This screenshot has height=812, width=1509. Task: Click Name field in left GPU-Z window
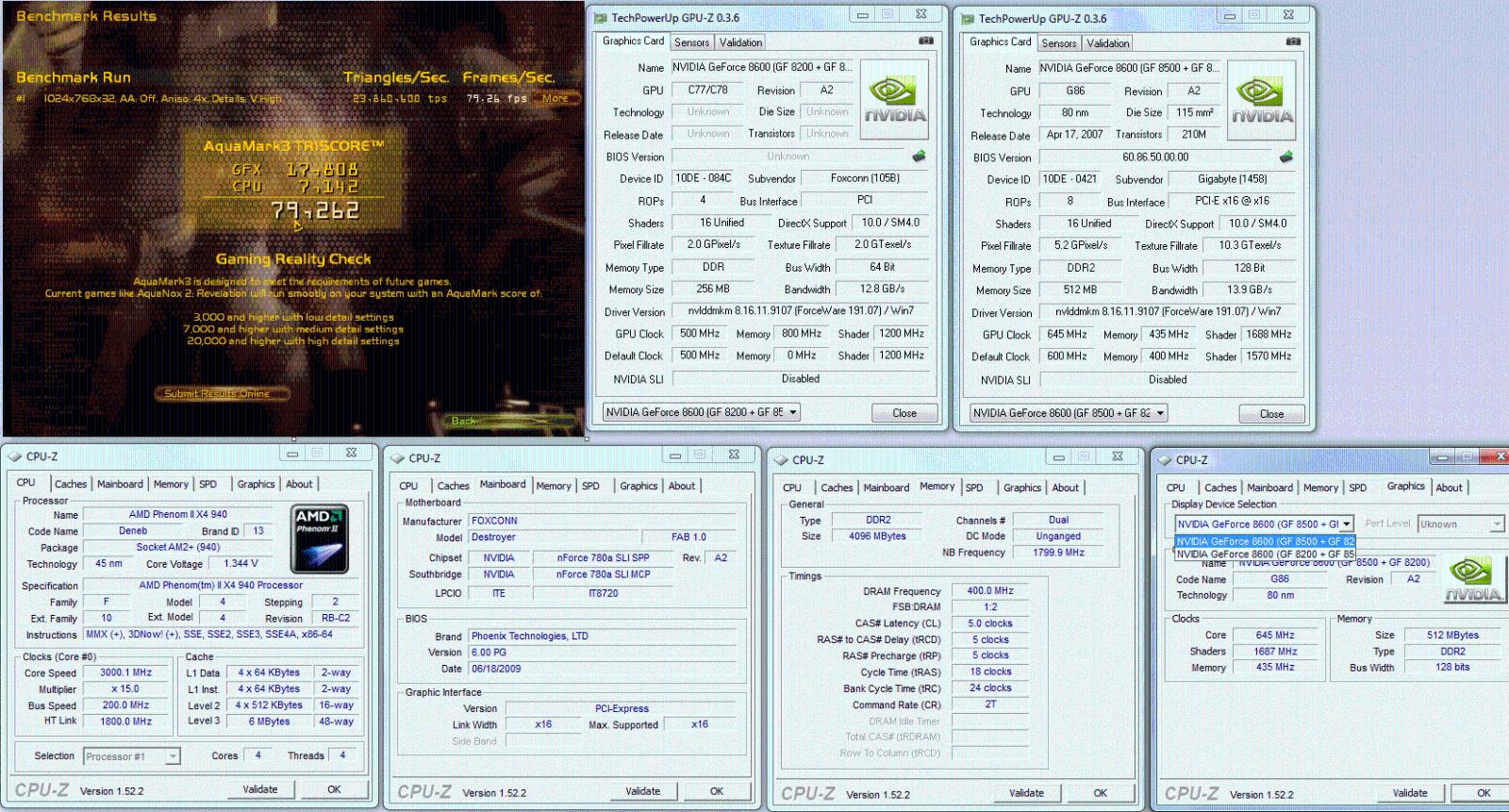click(762, 67)
